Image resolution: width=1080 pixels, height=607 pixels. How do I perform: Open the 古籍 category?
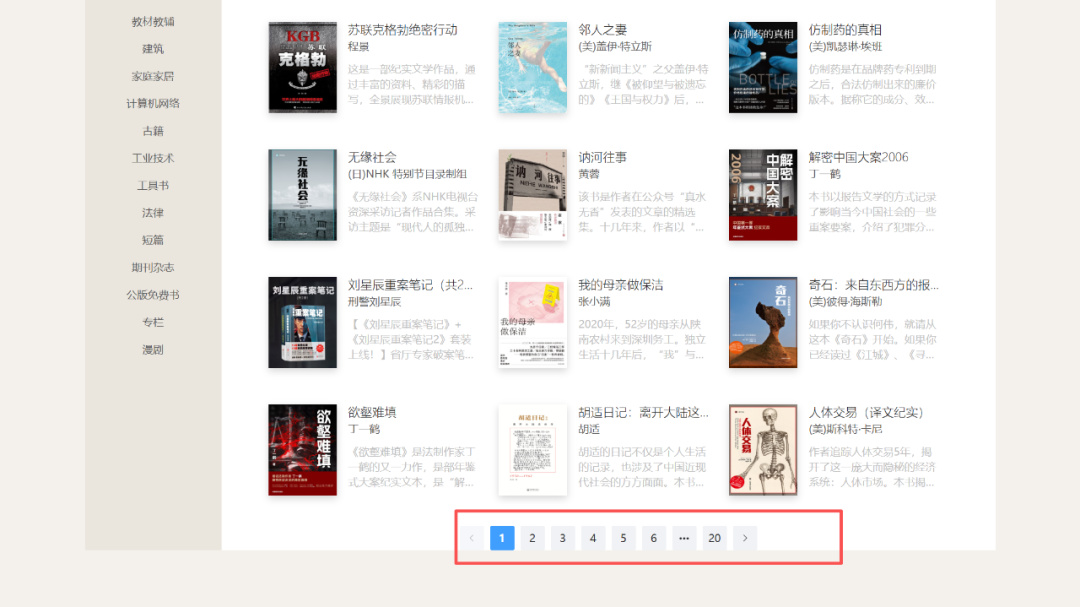(153, 131)
